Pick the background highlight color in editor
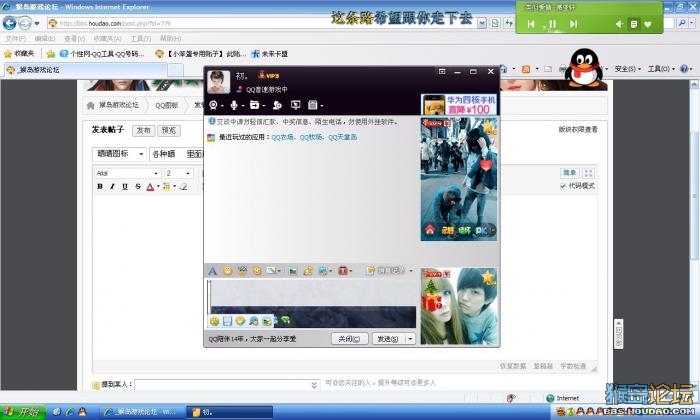700x420 pixels. (x=167, y=187)
